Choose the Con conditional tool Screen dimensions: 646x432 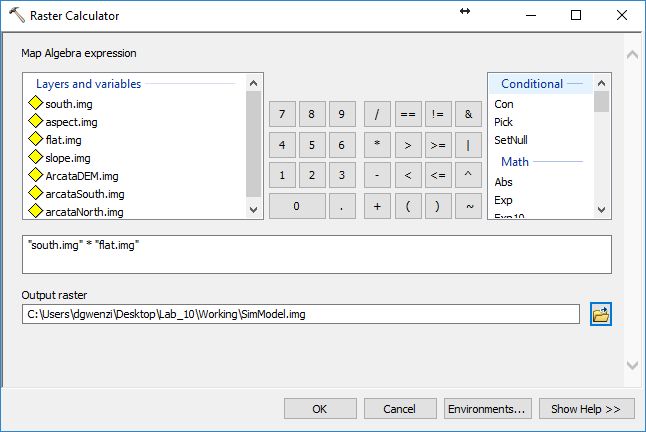[x=504, y=104]
